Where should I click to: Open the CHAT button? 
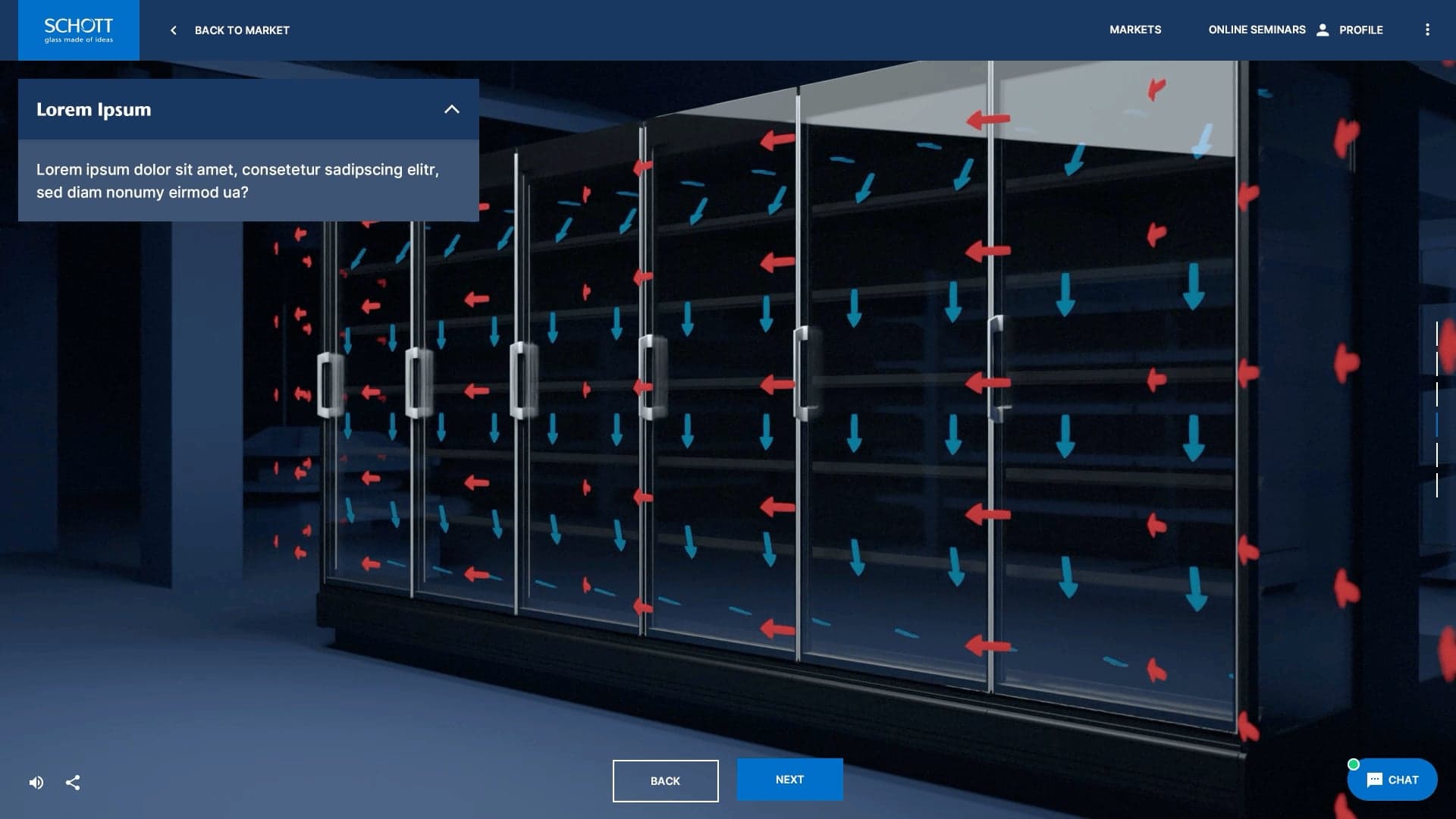1392,780
